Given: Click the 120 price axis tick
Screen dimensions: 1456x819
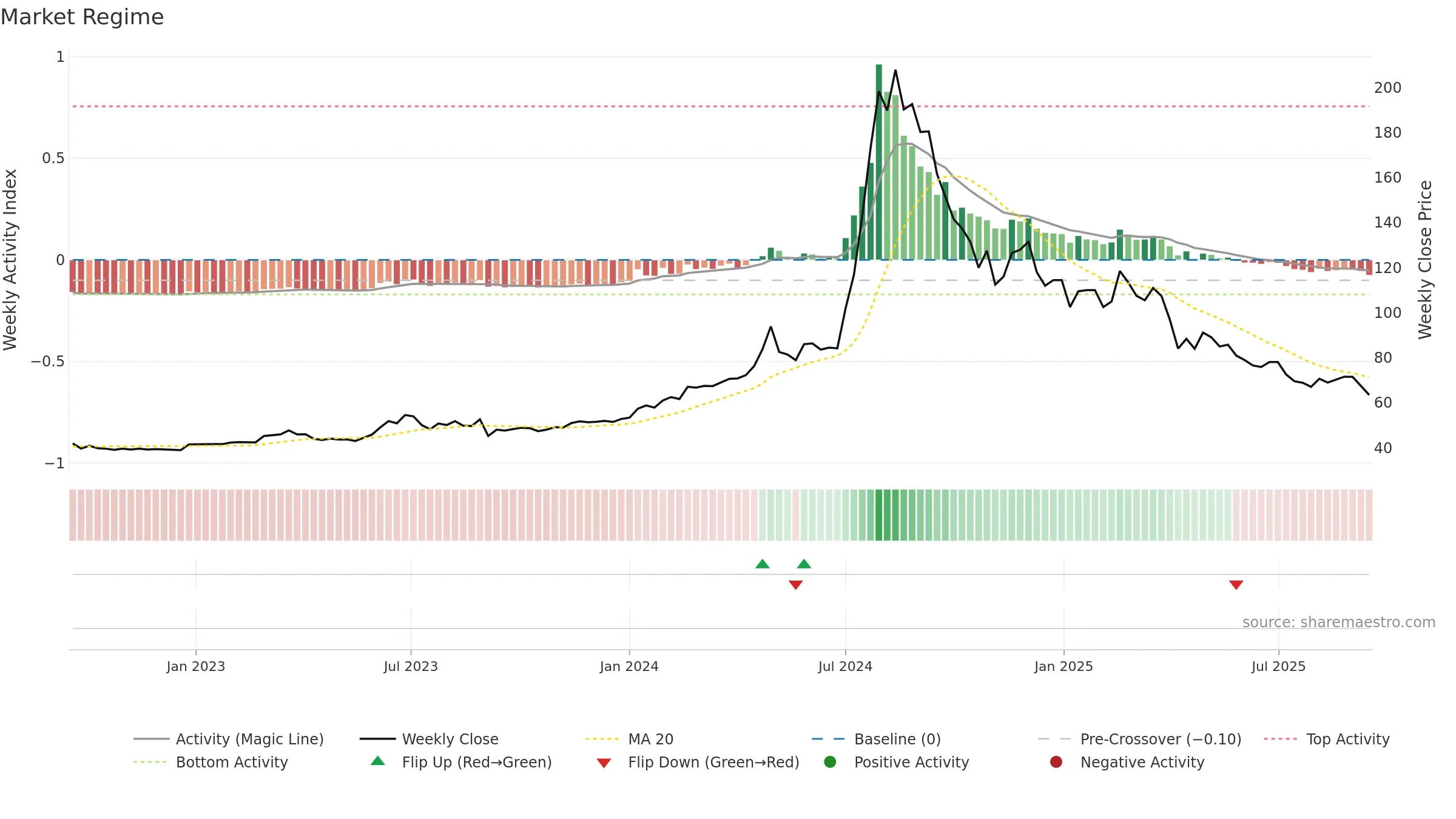Looking at the screenshot, I should pyautogui.click(x=1388, y=268).
